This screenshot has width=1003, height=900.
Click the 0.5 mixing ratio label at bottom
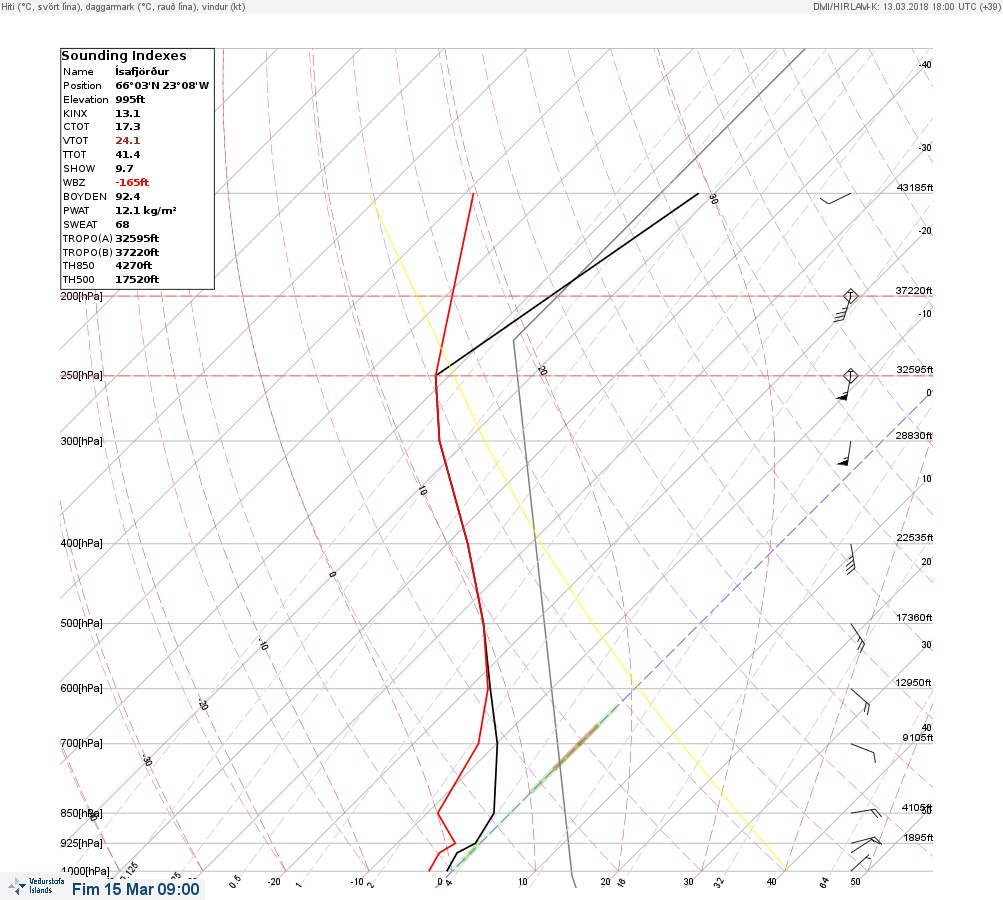coord(235,881)
